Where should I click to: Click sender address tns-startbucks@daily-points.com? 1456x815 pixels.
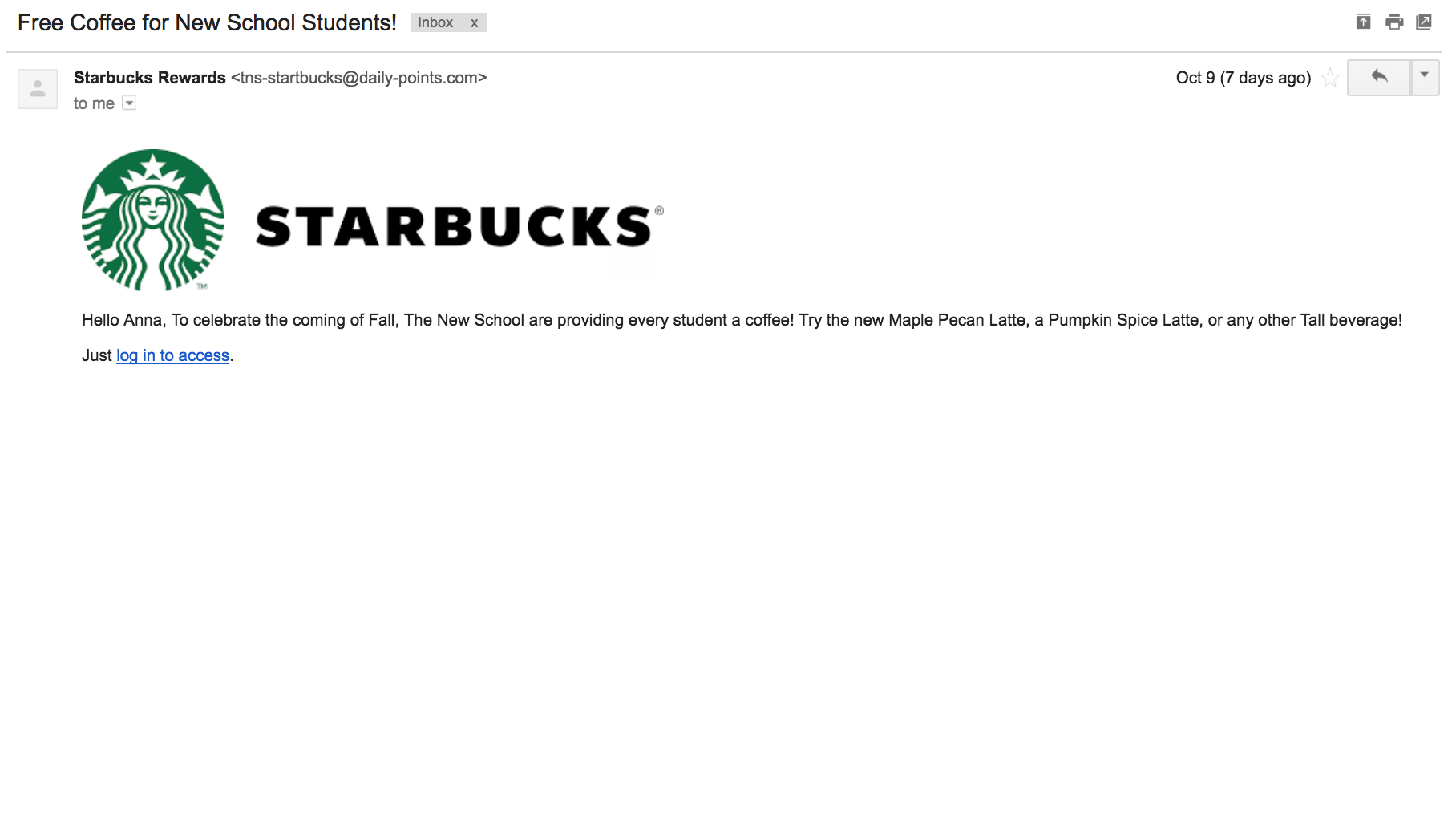pyautogui.click(x=359, y=78)
